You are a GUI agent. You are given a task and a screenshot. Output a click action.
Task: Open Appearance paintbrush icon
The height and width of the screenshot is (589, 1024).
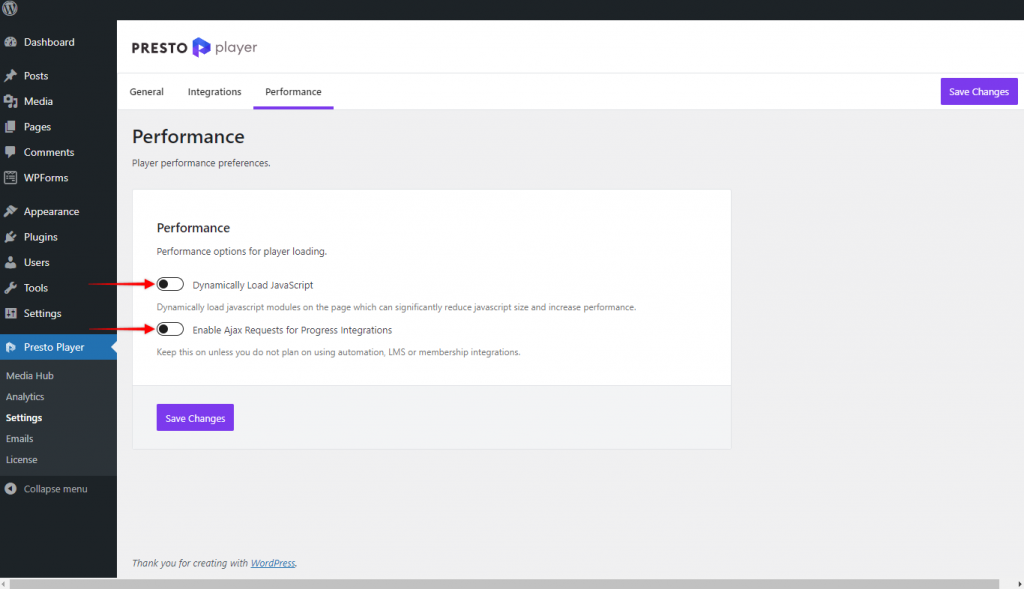[11, 212]
